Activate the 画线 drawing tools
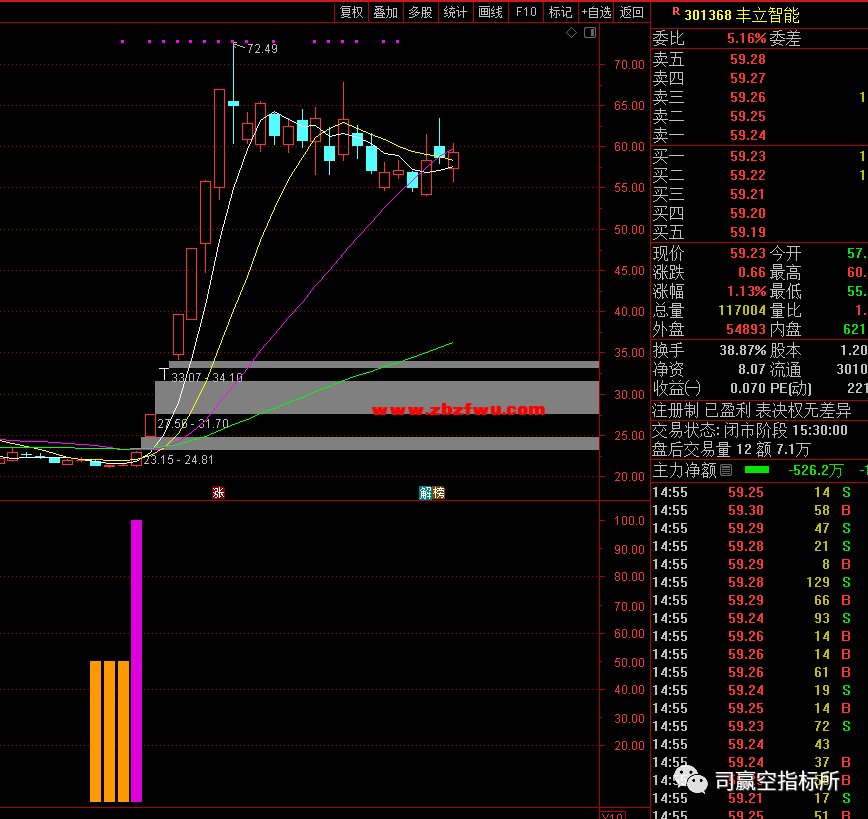 490,12
